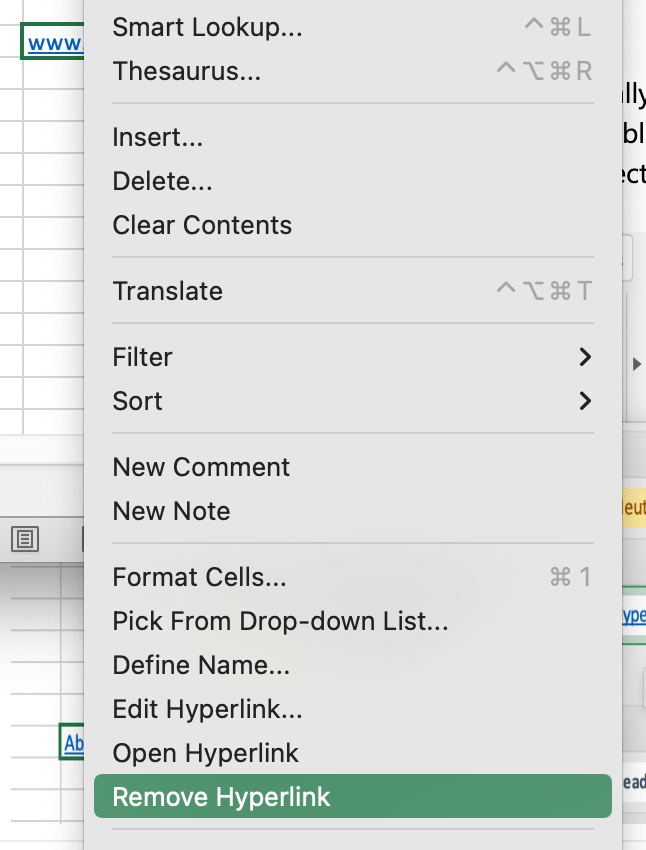Viewport: 646px width, 850px height.
Task: Add a New Comment via menu
Action: point(201,467)
